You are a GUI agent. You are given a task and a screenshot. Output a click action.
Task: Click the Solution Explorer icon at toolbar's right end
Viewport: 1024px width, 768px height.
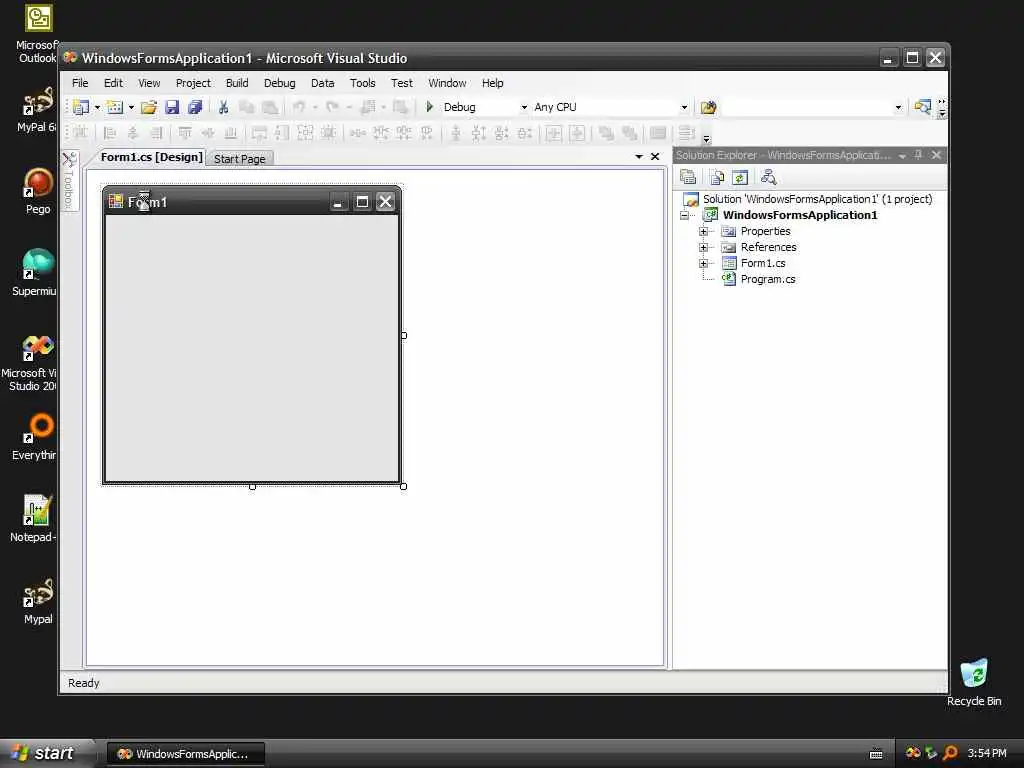point(922,107)
